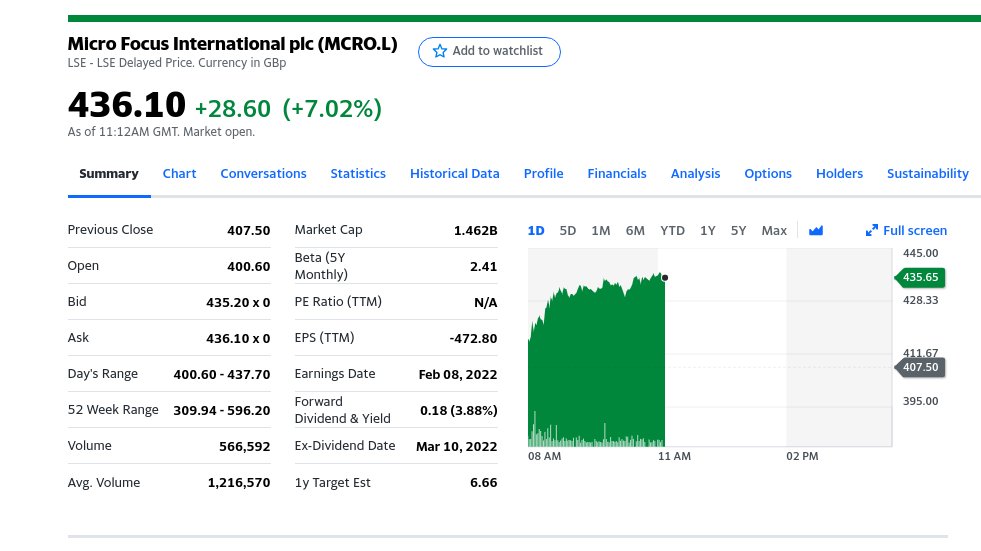Click the gray 407.50 previous close marker
The width and height of the screenshot is (981, 551).
(x=920, y=367)
